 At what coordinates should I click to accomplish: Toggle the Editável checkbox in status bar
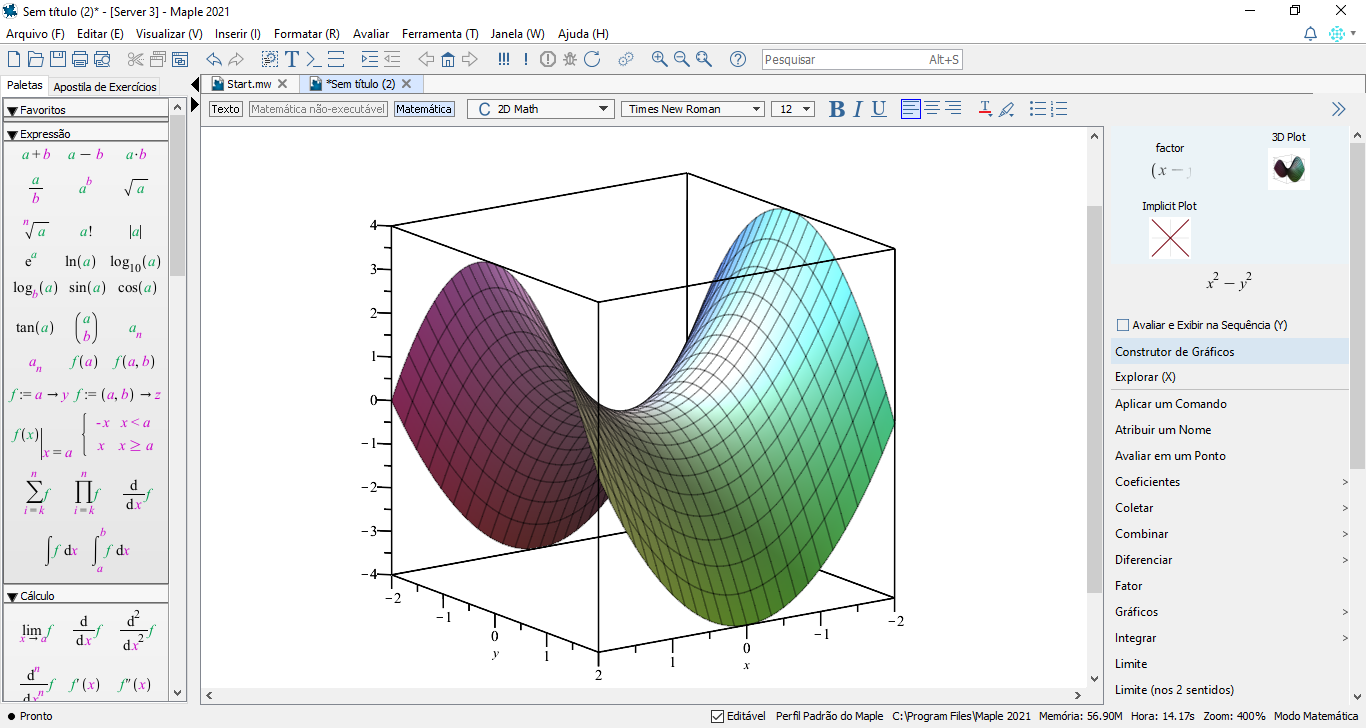coord(717,716)
